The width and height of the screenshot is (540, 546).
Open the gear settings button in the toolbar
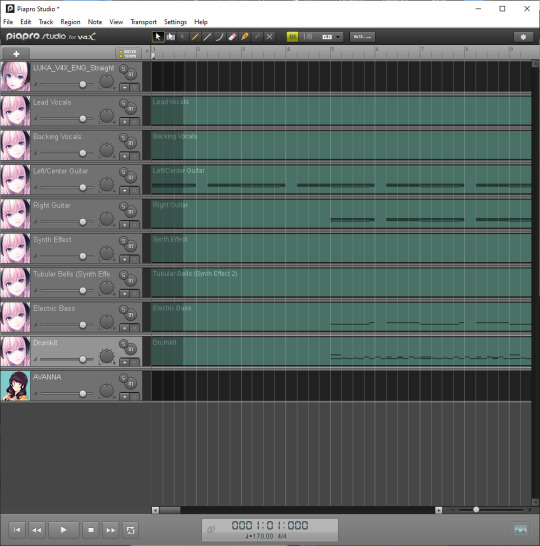(523, 37)
